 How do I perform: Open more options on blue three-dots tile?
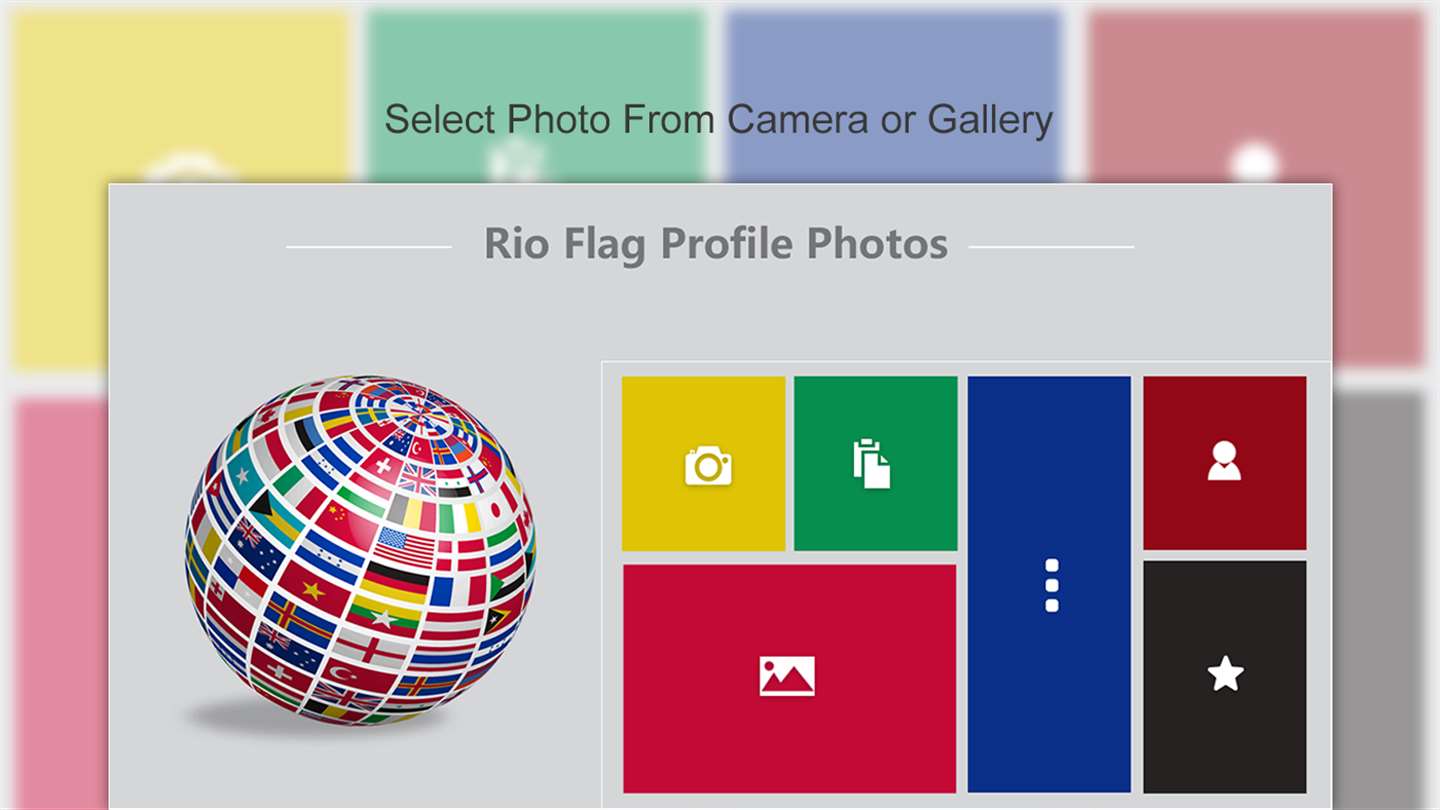(x=1049, y=584)
